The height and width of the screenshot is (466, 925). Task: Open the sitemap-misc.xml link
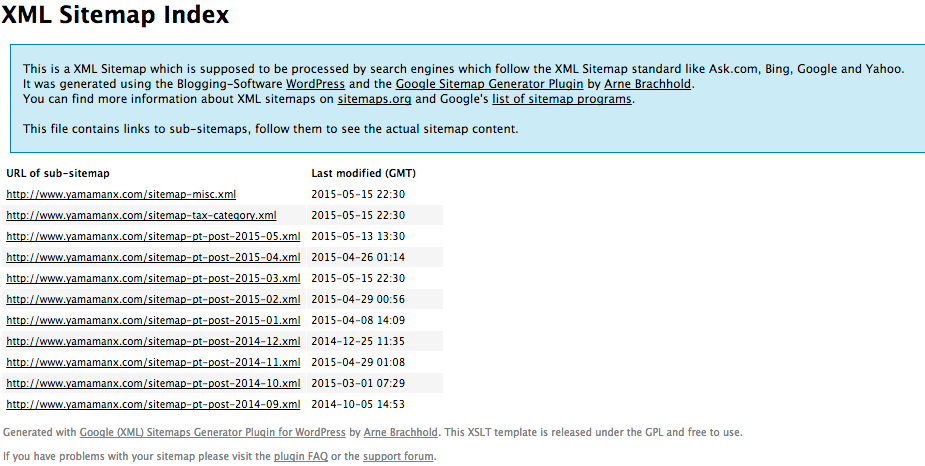tap(121, 194)
